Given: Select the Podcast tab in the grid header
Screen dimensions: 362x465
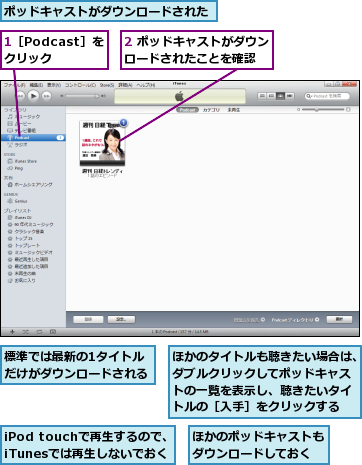Looking at the screenshot, I should pos(187,110).
